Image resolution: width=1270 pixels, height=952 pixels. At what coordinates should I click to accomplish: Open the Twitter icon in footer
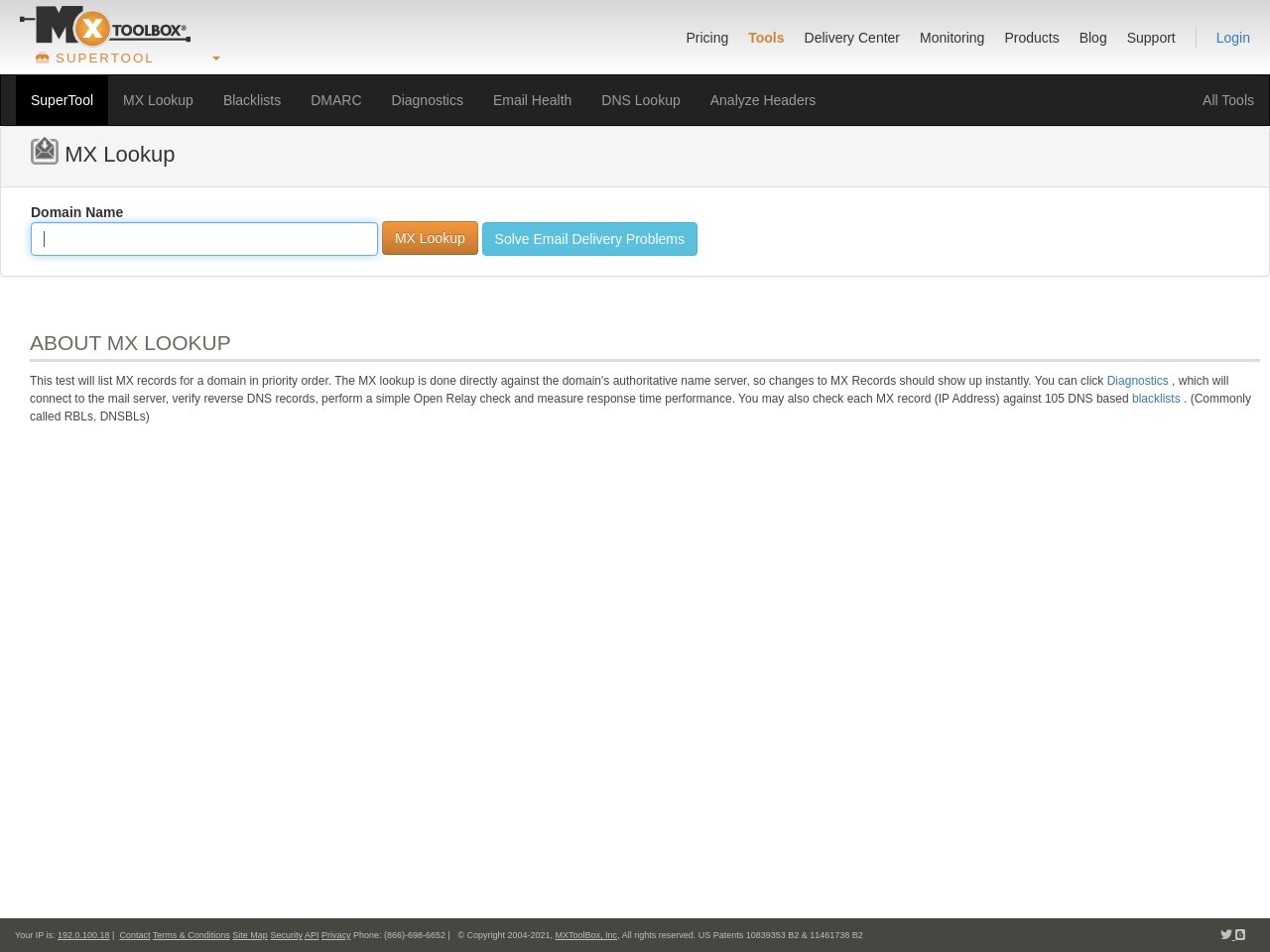pyautogui.click(x=1226, y=934)
